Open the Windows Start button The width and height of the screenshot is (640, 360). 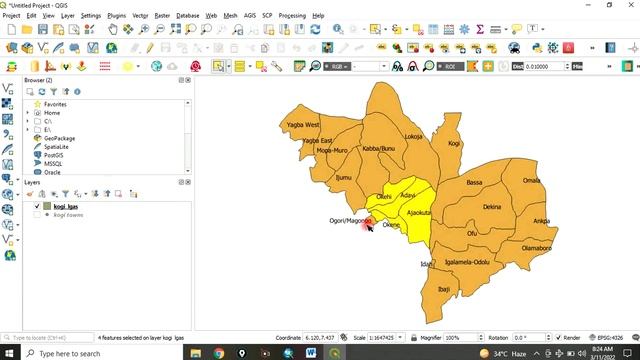click(9, 353)
